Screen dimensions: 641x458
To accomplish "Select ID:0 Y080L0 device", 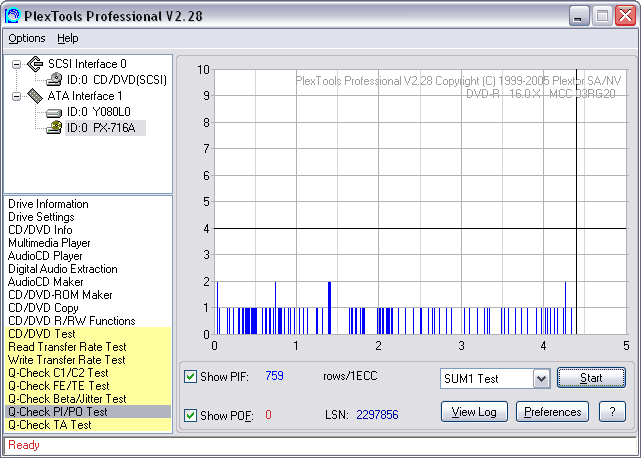I will pos(99,112).
